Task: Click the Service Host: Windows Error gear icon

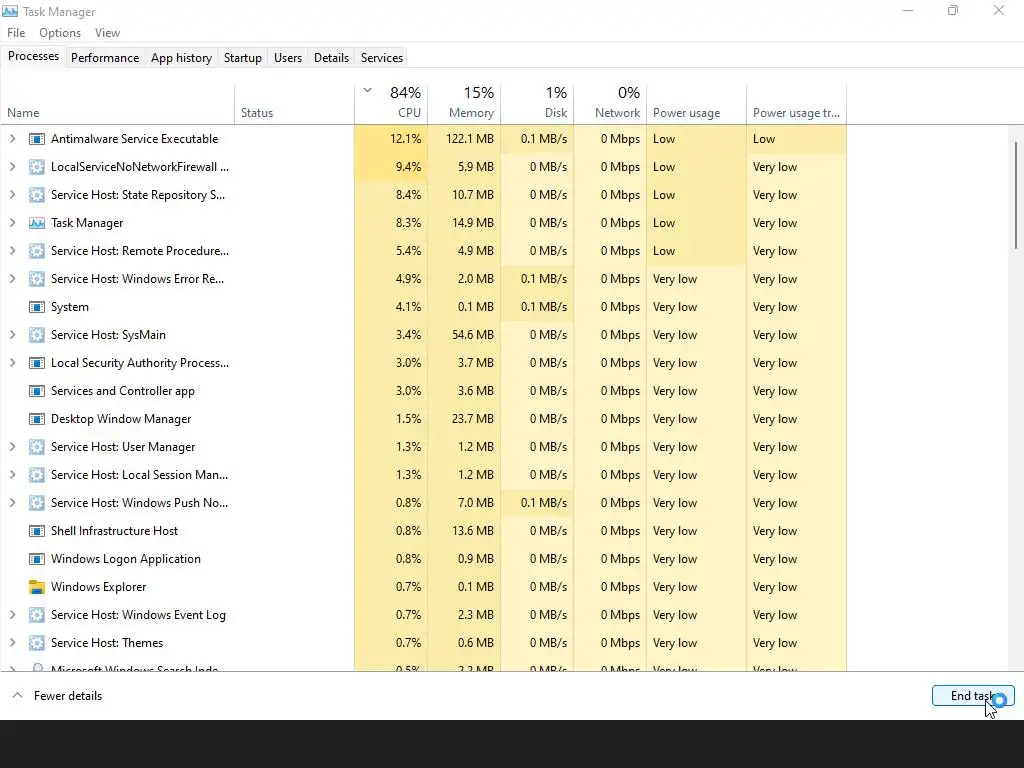Action: click(x=37, y=279)
